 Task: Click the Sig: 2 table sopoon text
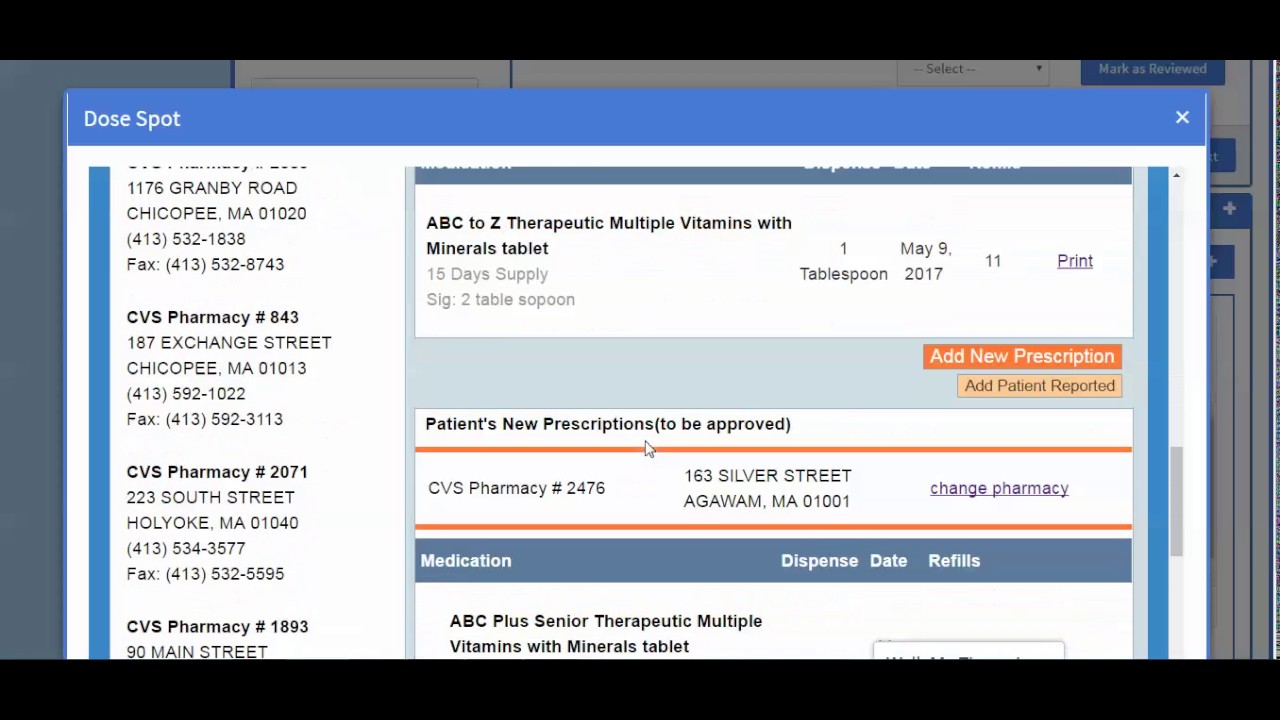click(500, 300)
